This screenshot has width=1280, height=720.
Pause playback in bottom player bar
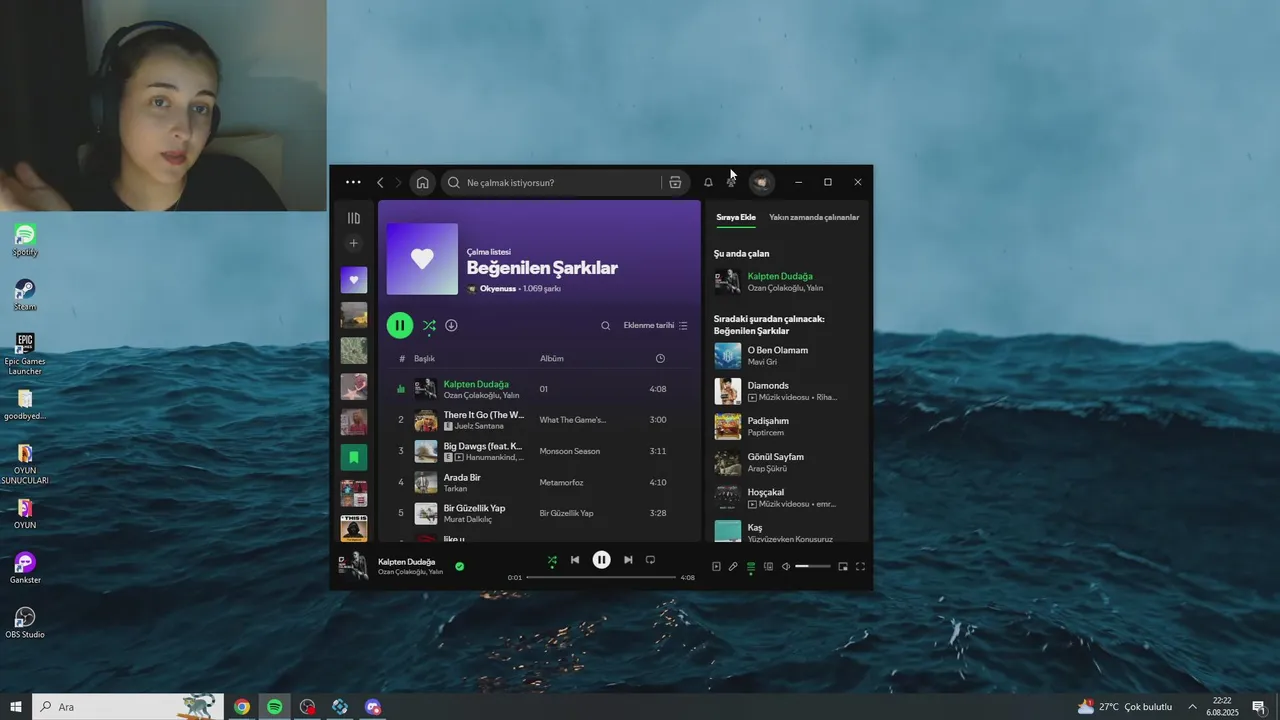pos(601,560)
